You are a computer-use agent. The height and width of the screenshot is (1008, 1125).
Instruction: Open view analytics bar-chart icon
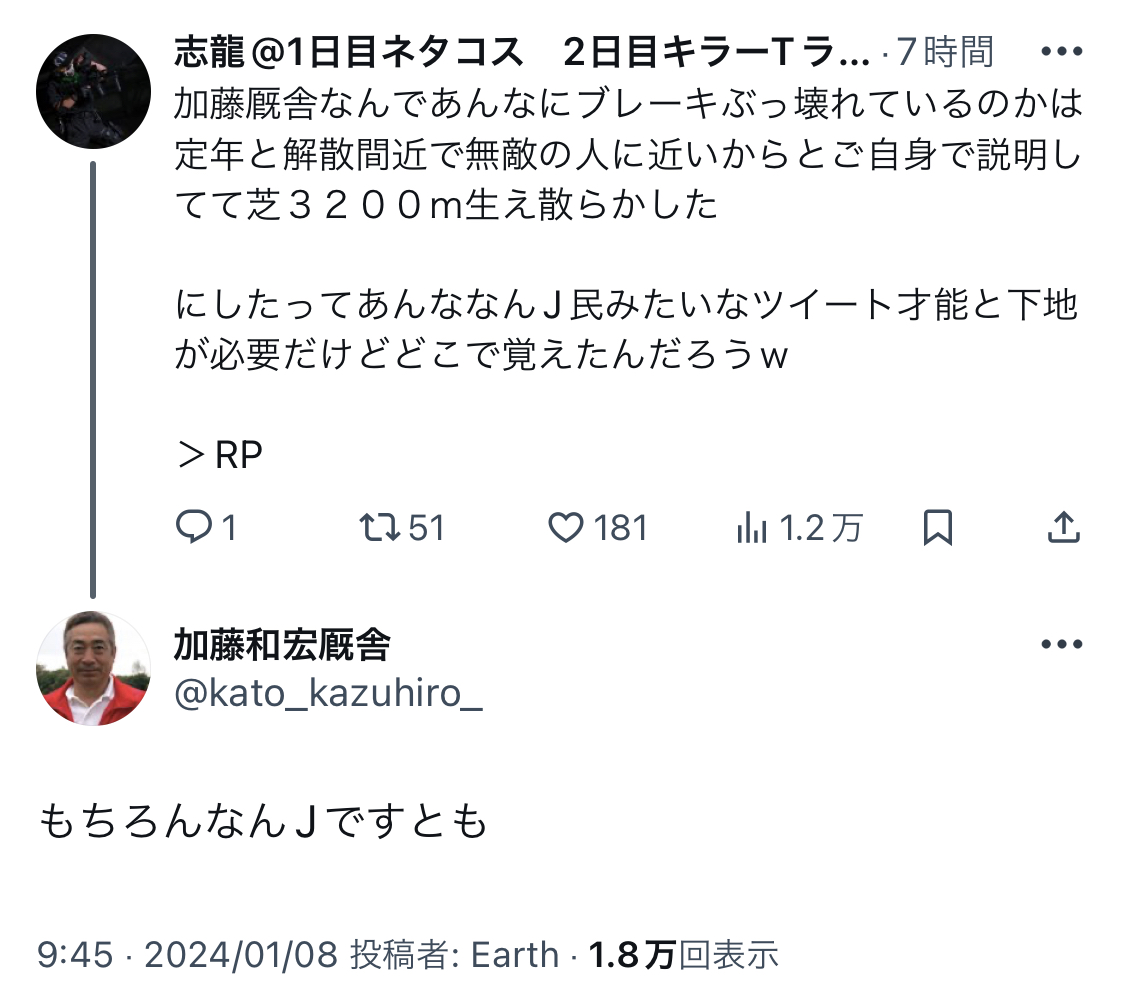click(751, 527)
